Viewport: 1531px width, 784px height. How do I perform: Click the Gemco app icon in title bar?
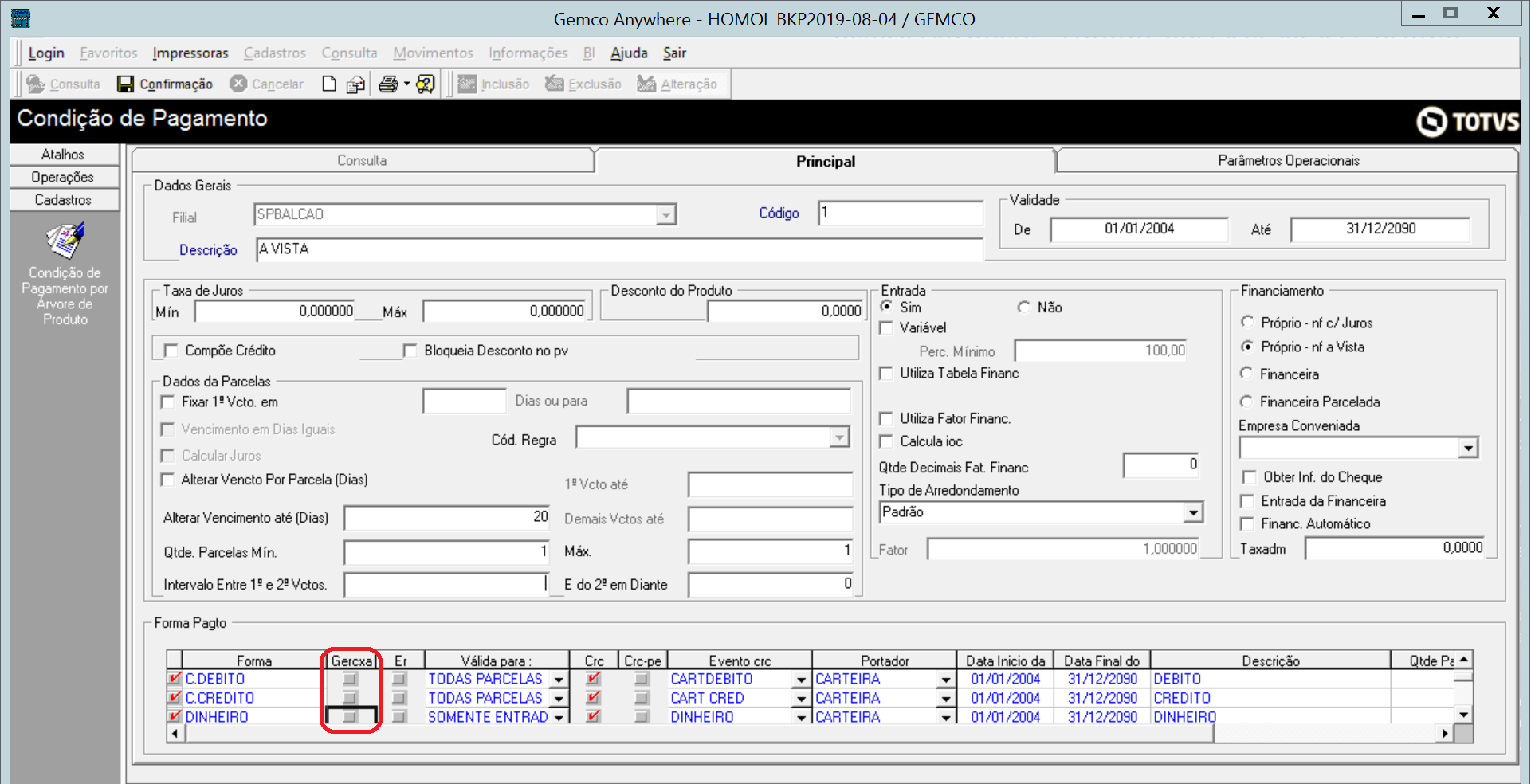click(x=21, y=18)
